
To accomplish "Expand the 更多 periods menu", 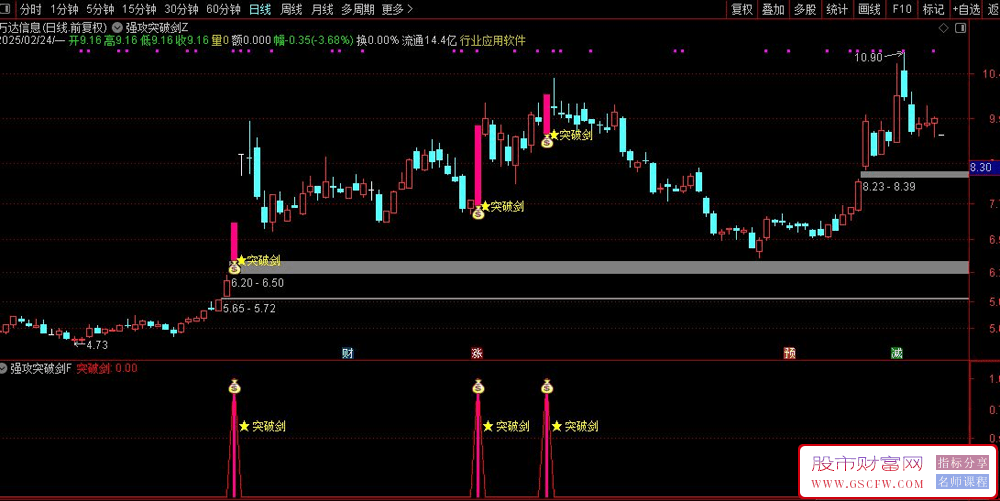I will tap(397, 9).
